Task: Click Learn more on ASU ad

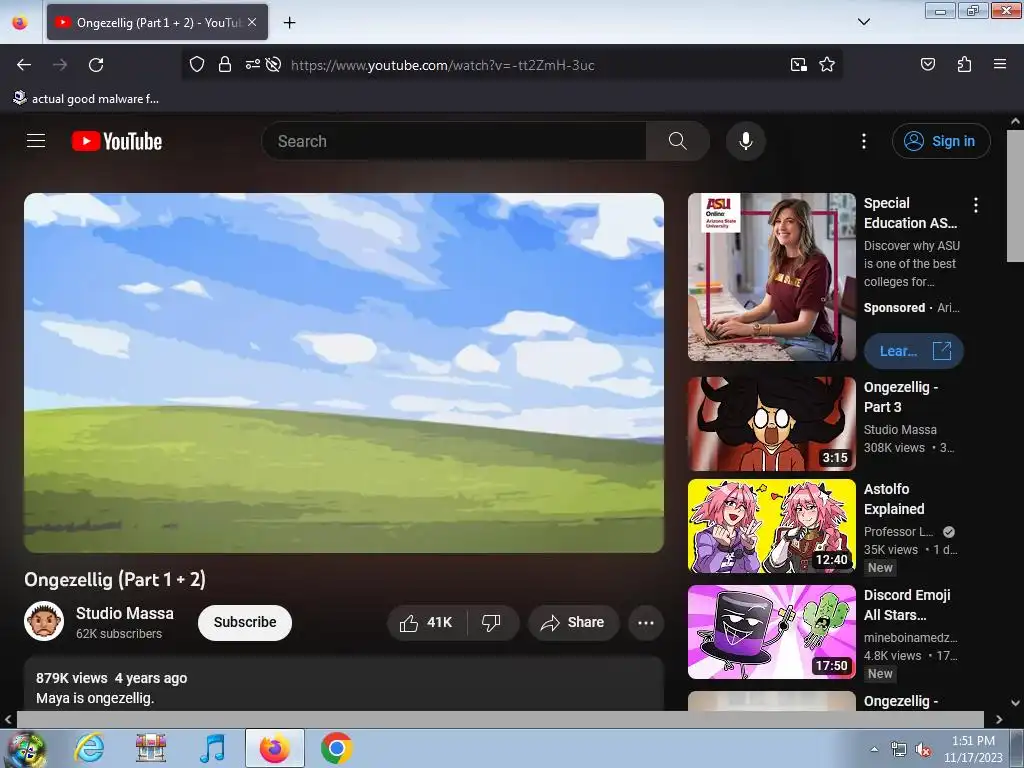Action: [914, 351]
